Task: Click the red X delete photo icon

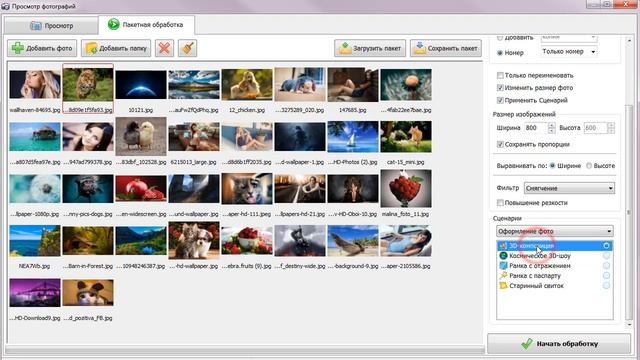Action: point(164,48)
